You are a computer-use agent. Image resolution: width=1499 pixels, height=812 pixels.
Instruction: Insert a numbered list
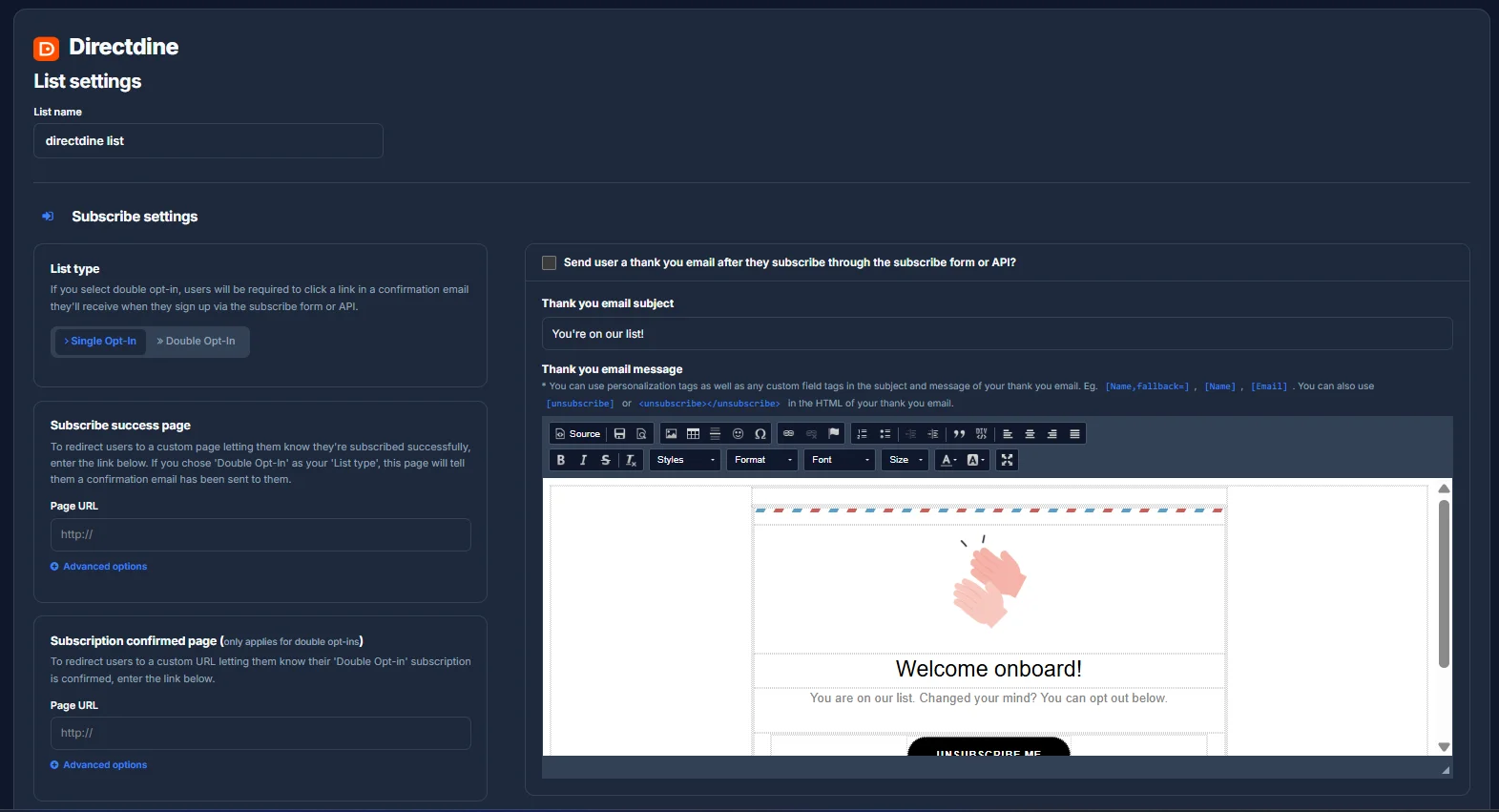coord(862,434)
